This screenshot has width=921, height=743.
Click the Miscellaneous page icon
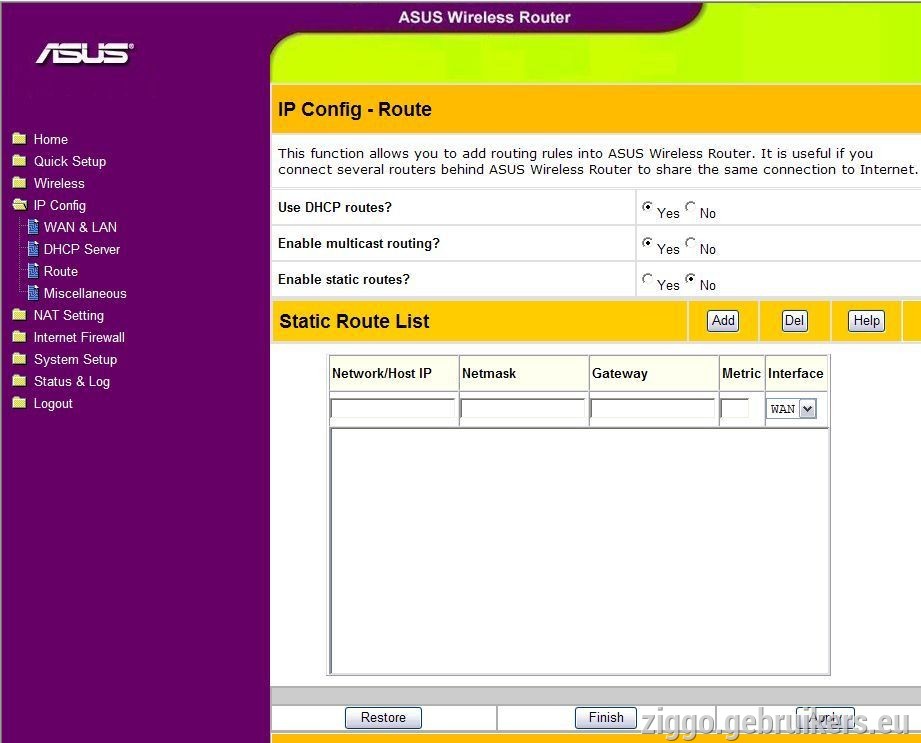click(33, 293)
